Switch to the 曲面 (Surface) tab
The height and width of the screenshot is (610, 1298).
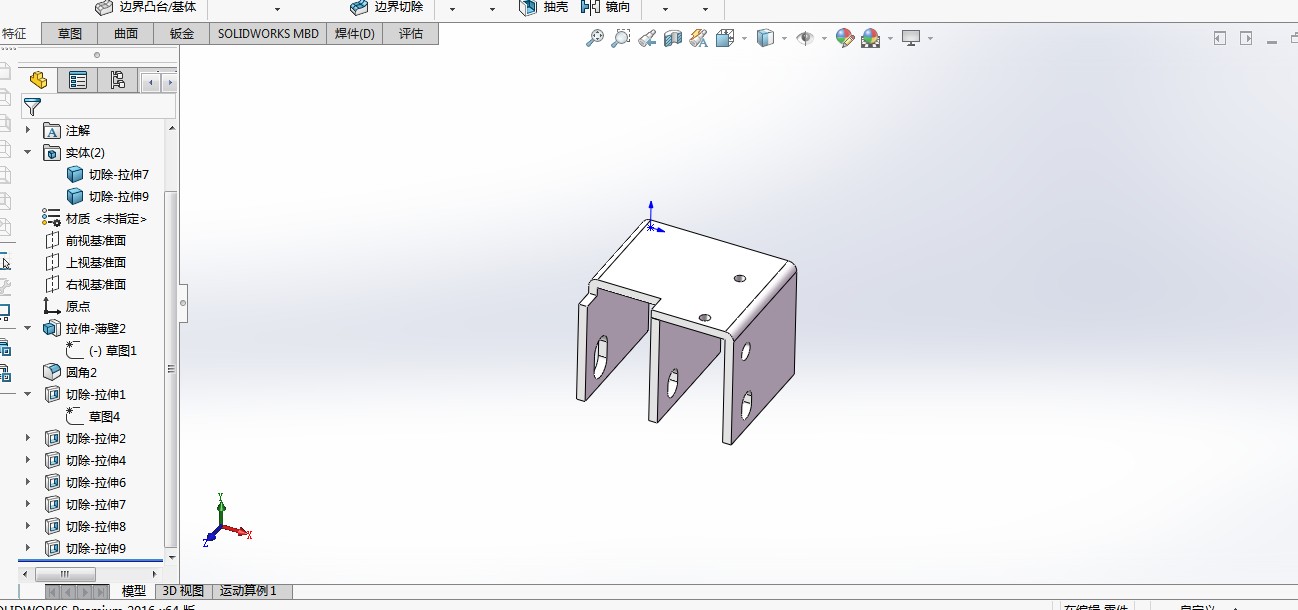[126, 33]
